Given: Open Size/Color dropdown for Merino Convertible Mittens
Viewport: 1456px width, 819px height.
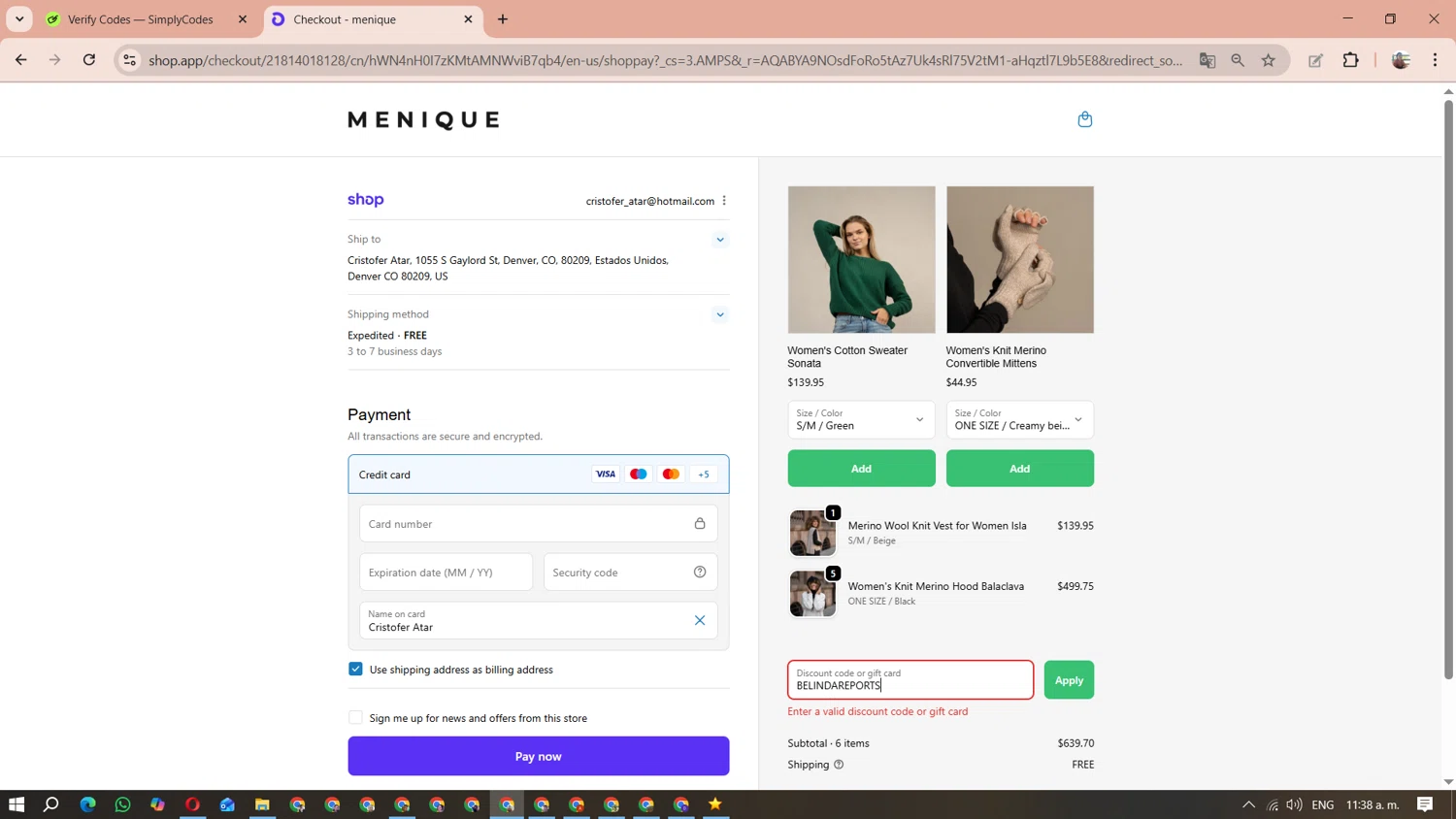Looking at the screenshot, I should [1019, 419].
